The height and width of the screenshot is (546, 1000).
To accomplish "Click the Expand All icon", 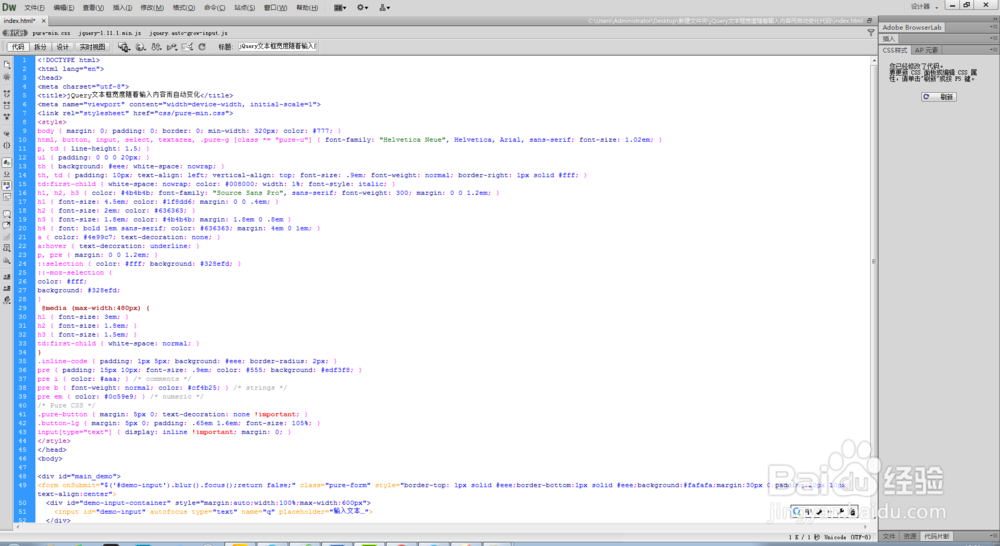I will tap(7, 116).
